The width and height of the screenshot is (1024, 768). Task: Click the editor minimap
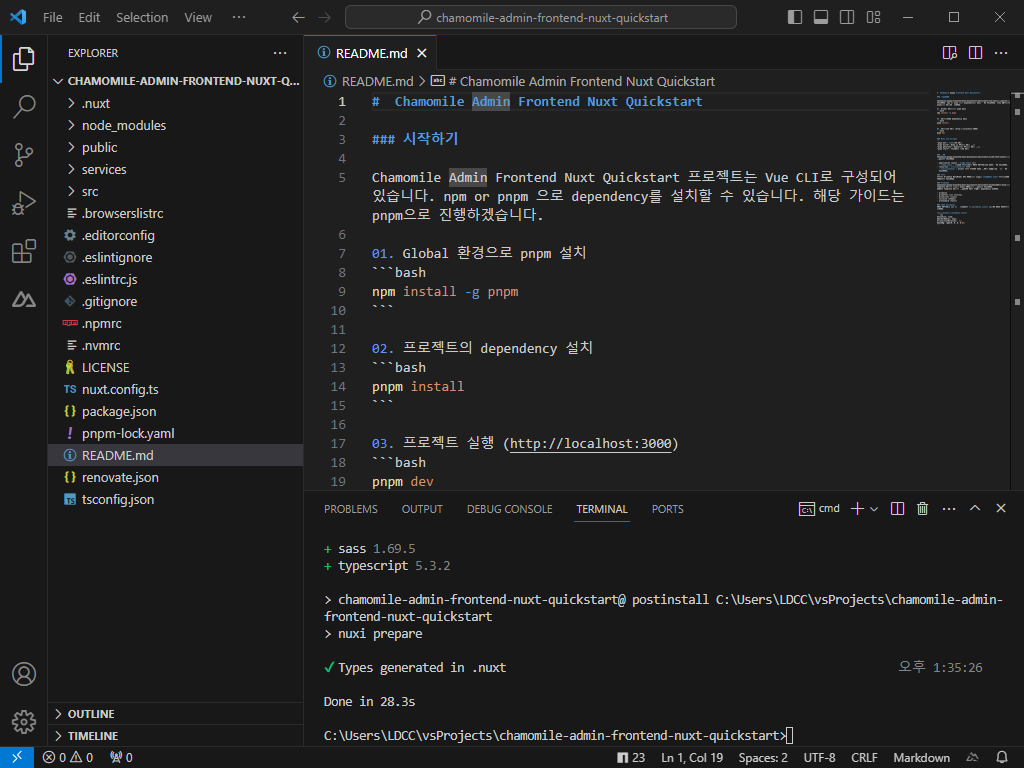tap(972, 159)
